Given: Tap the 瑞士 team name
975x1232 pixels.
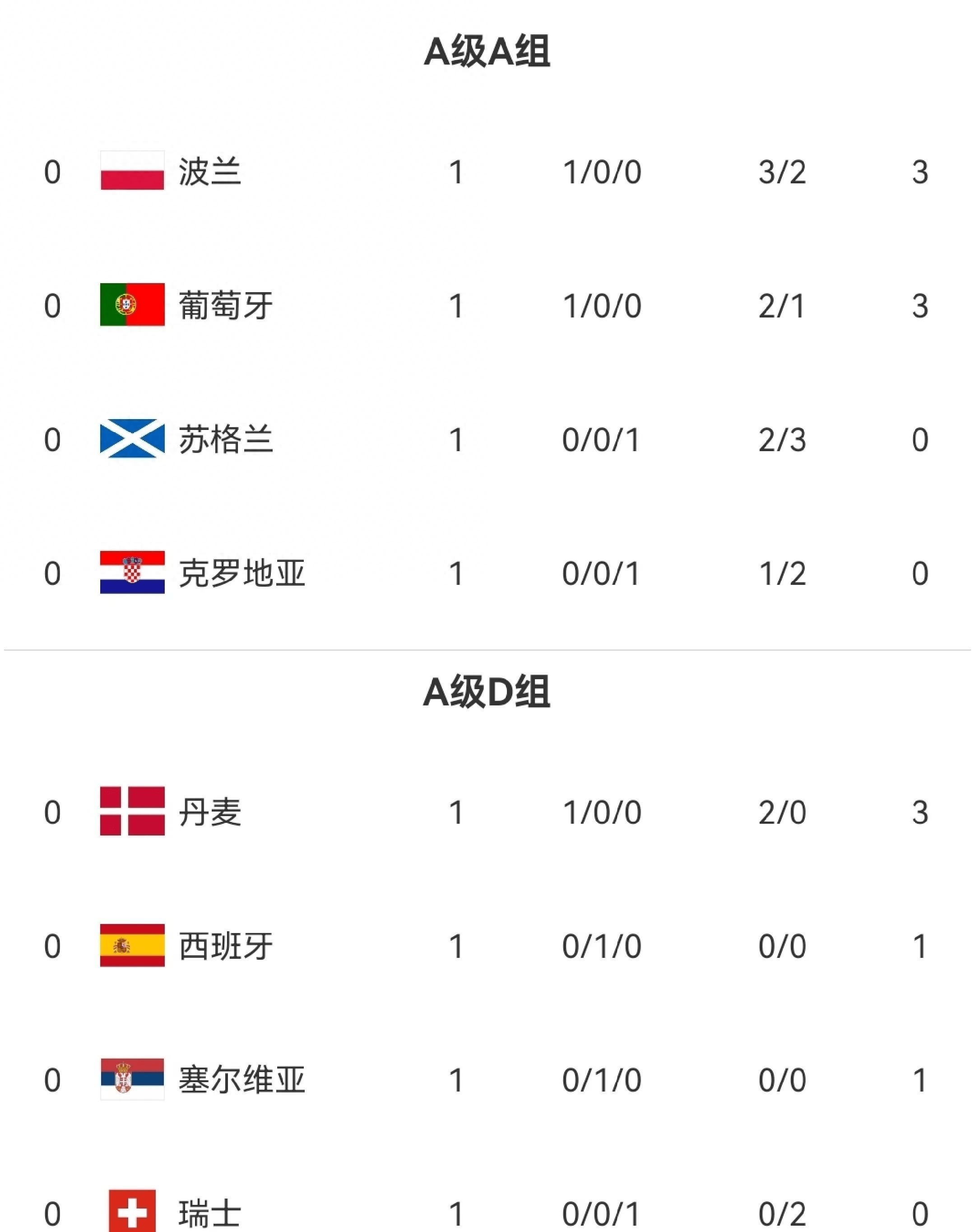Looking at the screenshot, I should click(x=209, y=1214).
